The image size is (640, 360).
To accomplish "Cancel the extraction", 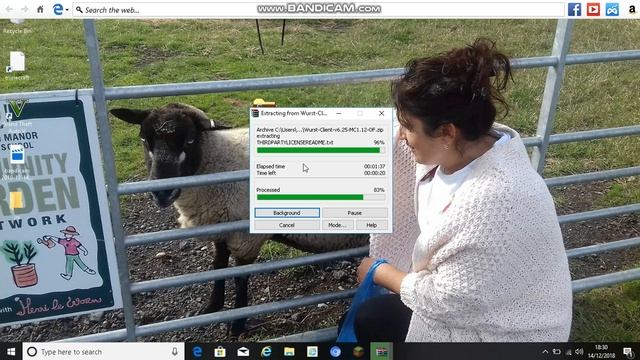I will (x=287, y=225).
